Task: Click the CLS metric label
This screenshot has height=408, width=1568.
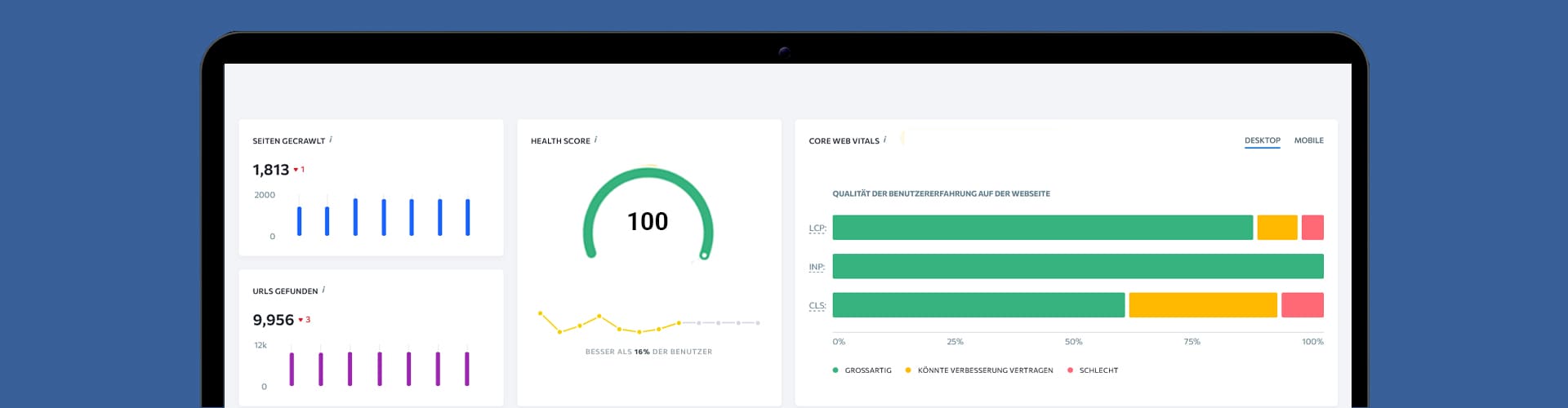Action: [x=817, y=306]
